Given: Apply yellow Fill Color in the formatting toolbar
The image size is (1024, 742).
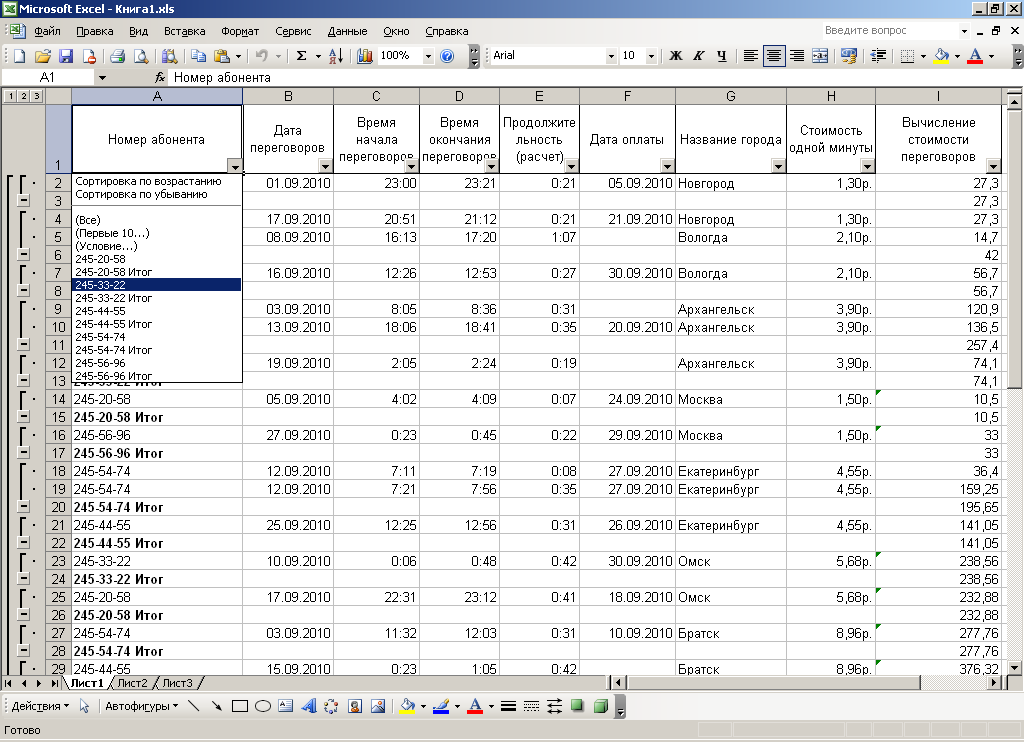Looking at the screenshot, I should 942,56.
